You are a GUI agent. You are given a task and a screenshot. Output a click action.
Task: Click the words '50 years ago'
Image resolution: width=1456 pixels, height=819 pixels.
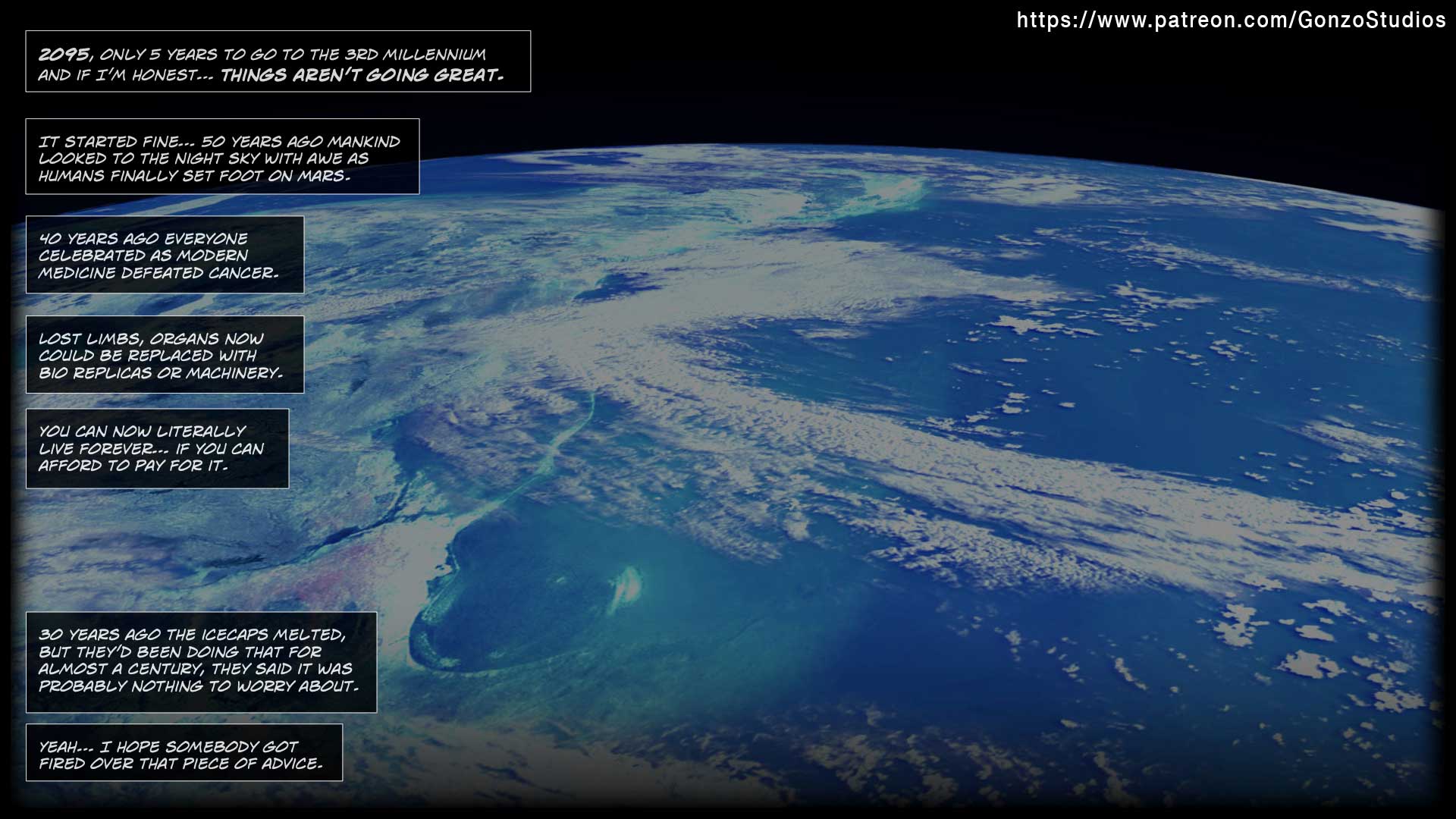262,142
